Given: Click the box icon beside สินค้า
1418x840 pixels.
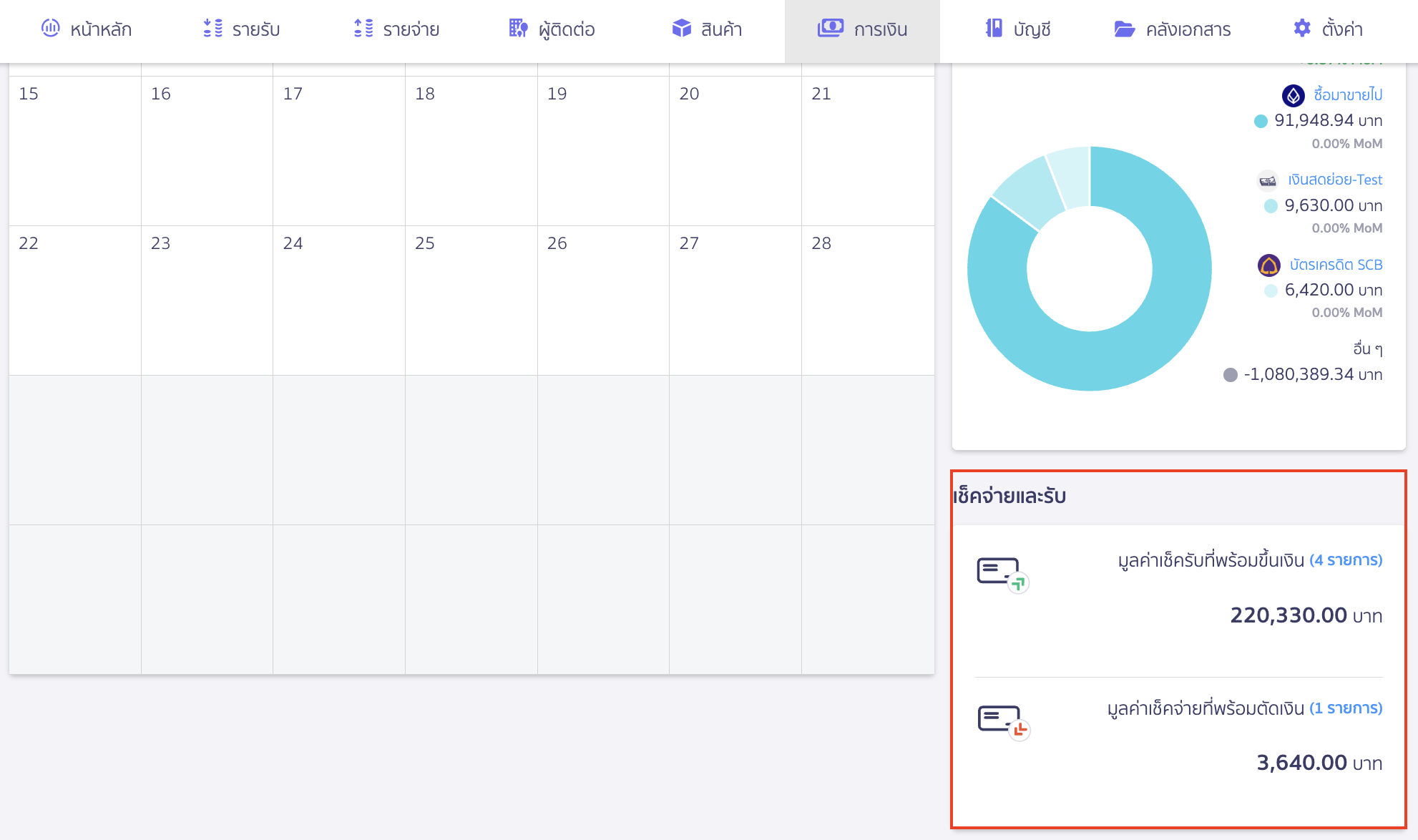Looking at the screenshot, I should point(681,29).
